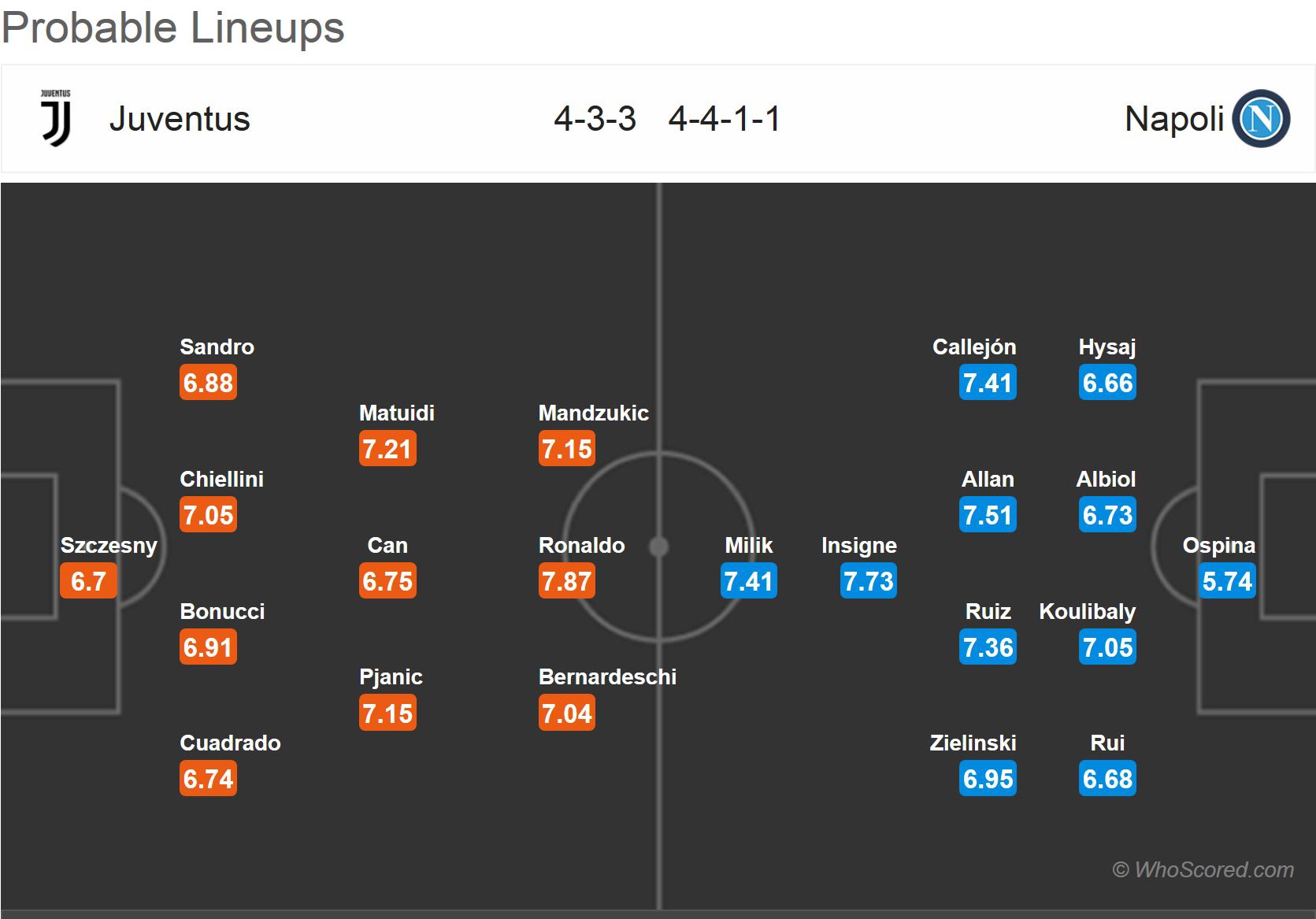Click the Napoli club crest logo
Screen dimensions: 1316x919
pyautogui.click(x=1260, y=119)
